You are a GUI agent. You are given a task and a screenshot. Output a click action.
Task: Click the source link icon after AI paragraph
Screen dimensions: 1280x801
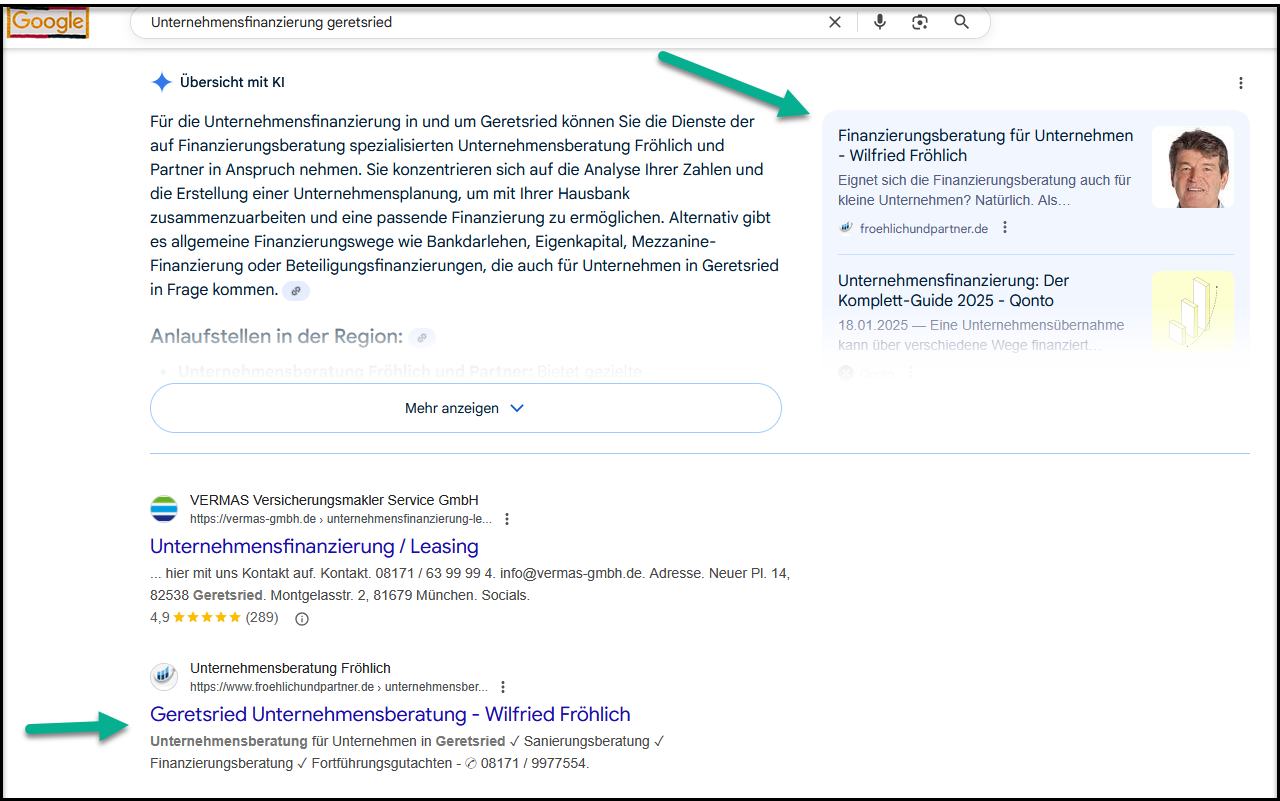click(296, 291)
